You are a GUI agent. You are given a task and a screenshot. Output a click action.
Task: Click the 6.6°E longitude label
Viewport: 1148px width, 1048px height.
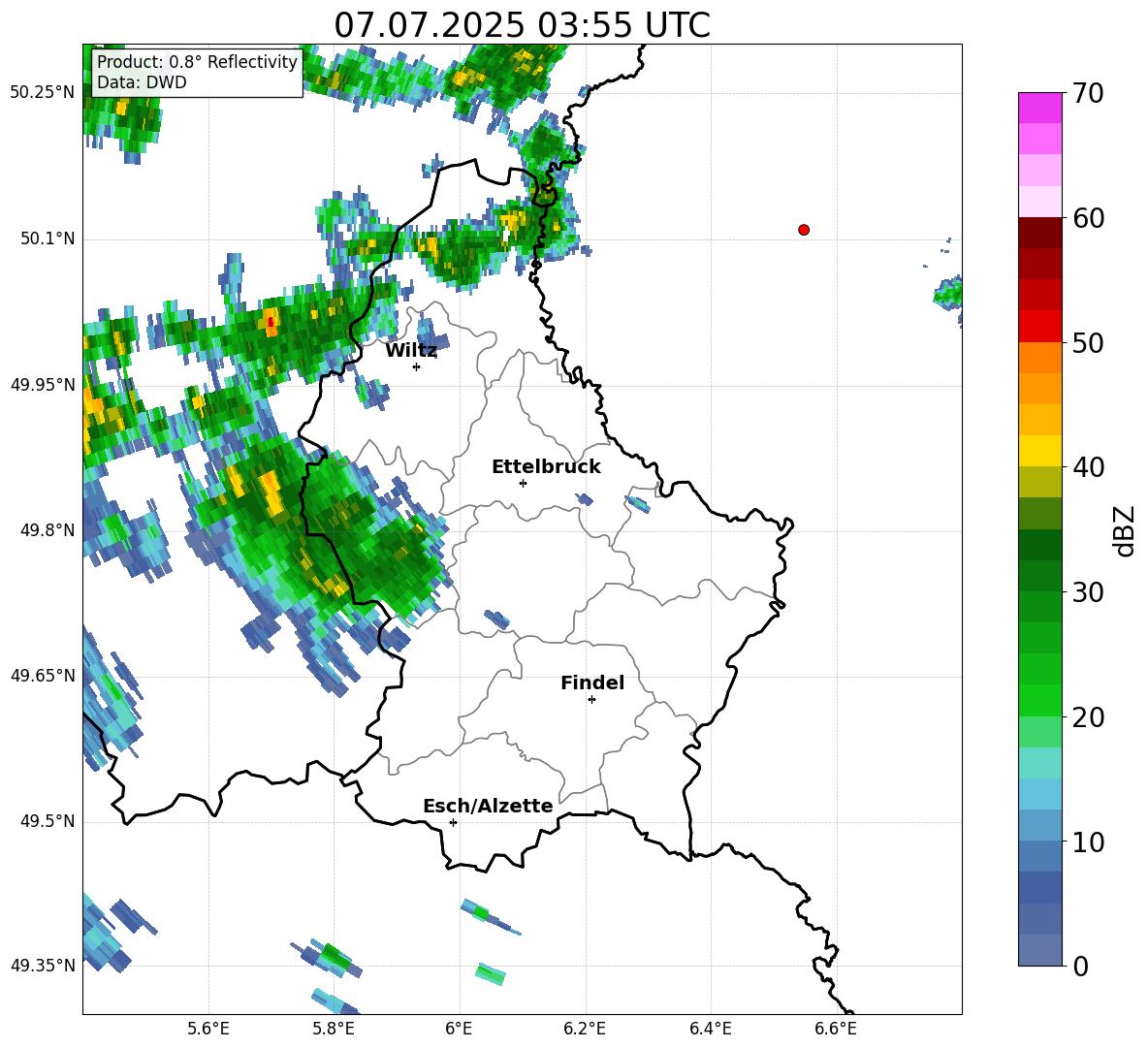point(836,1029)
